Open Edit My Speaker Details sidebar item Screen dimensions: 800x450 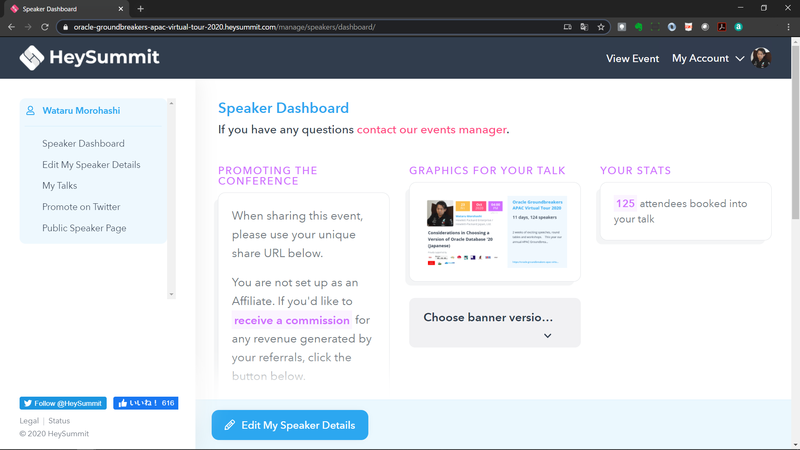[x=91, y=165]
